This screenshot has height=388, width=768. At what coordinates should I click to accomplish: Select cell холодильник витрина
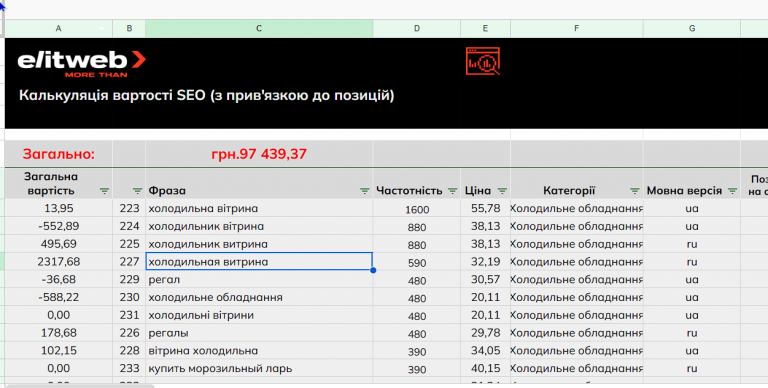coord(259,243)
